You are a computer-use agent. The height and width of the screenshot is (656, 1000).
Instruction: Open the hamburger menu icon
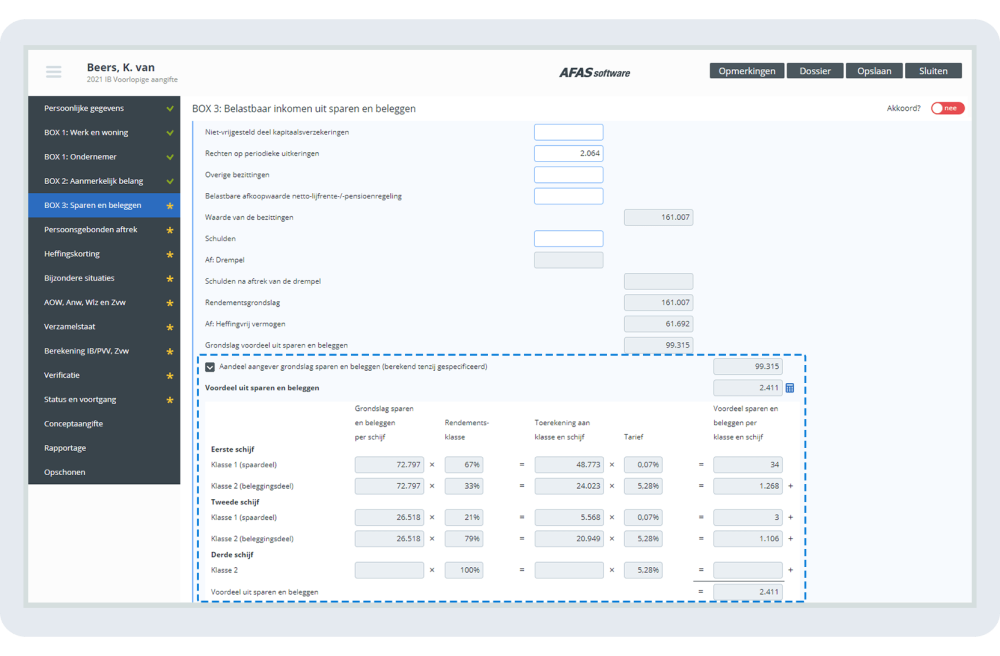(54, 71)
